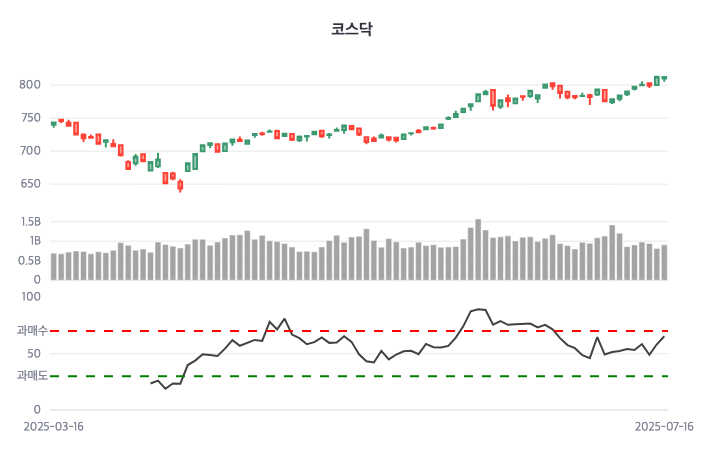
Task: Click the 100 label on the indicator axis
Action: coord(30,297)
